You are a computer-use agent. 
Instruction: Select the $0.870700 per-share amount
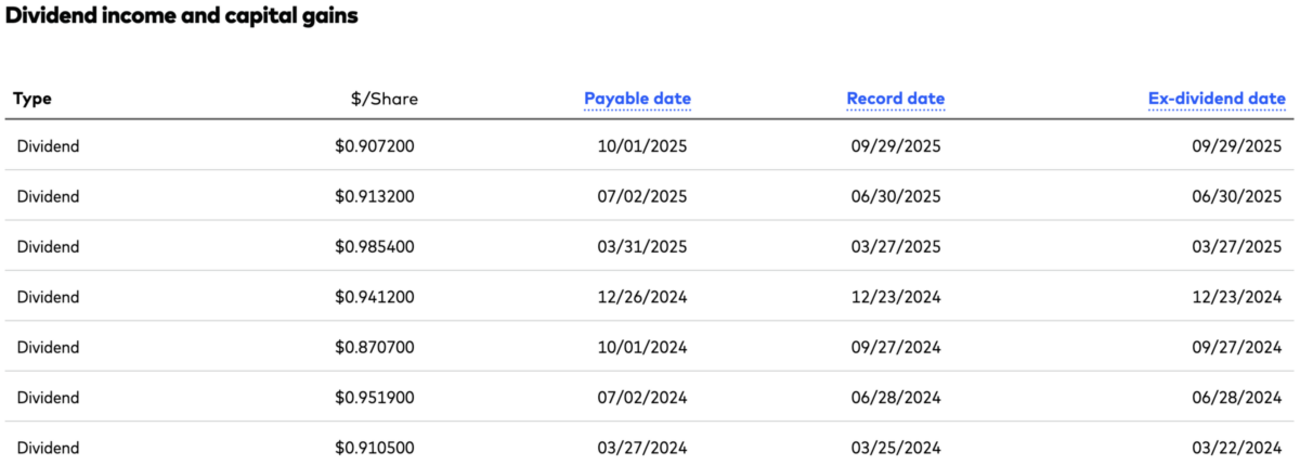375,347
